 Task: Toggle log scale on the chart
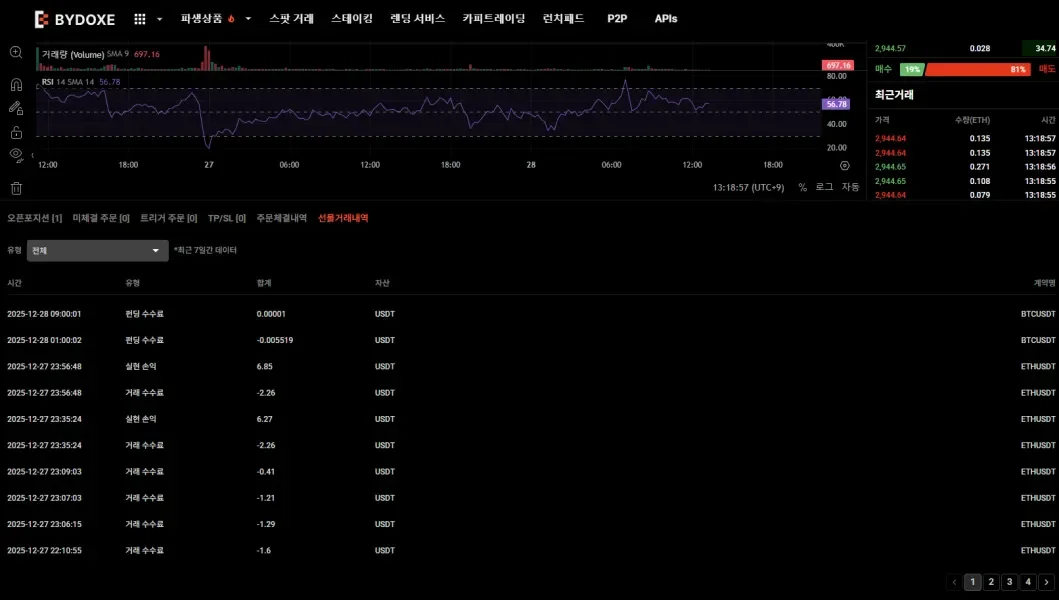[824, 186]
